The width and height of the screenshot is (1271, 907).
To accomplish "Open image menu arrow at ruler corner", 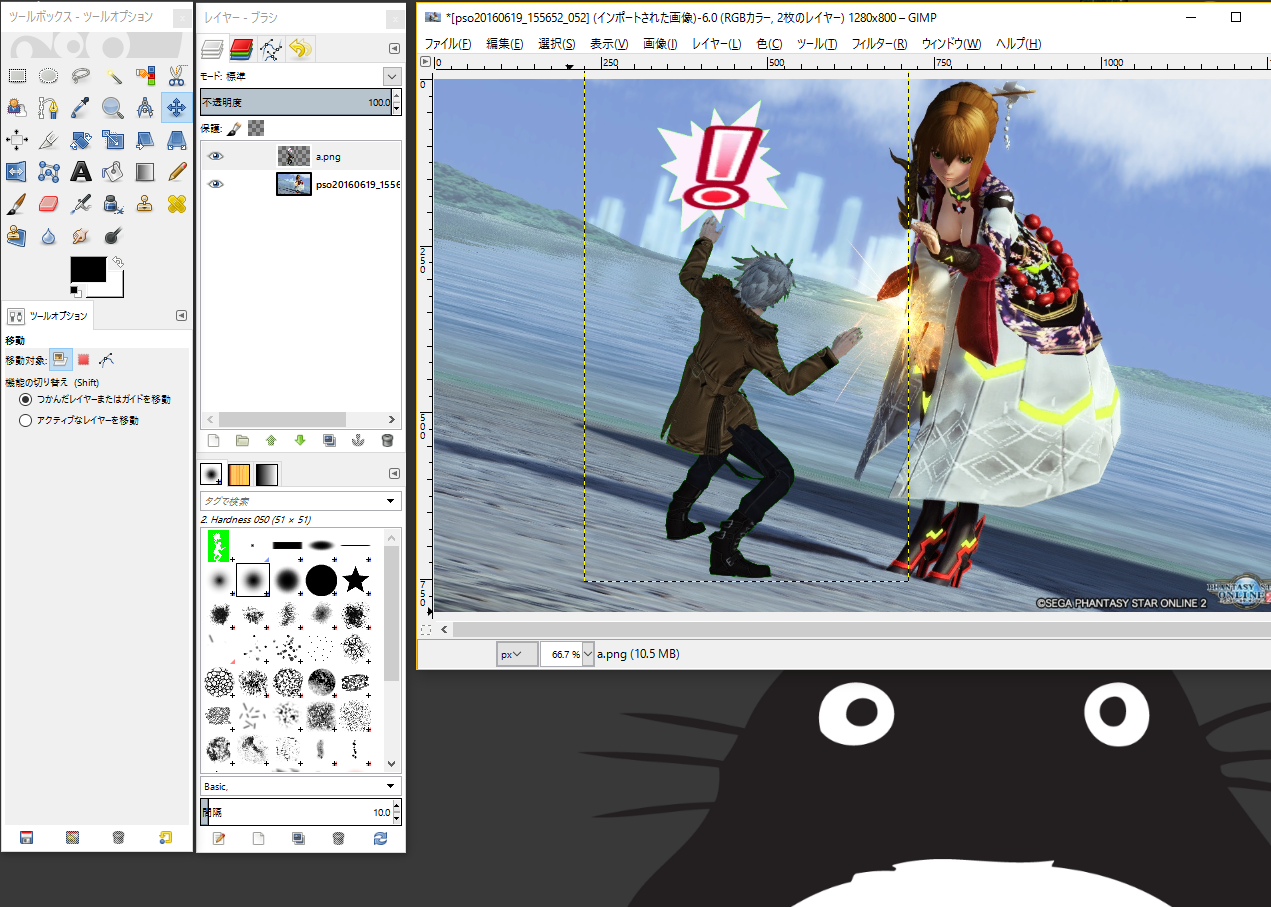I will click(x=425, y=62).
